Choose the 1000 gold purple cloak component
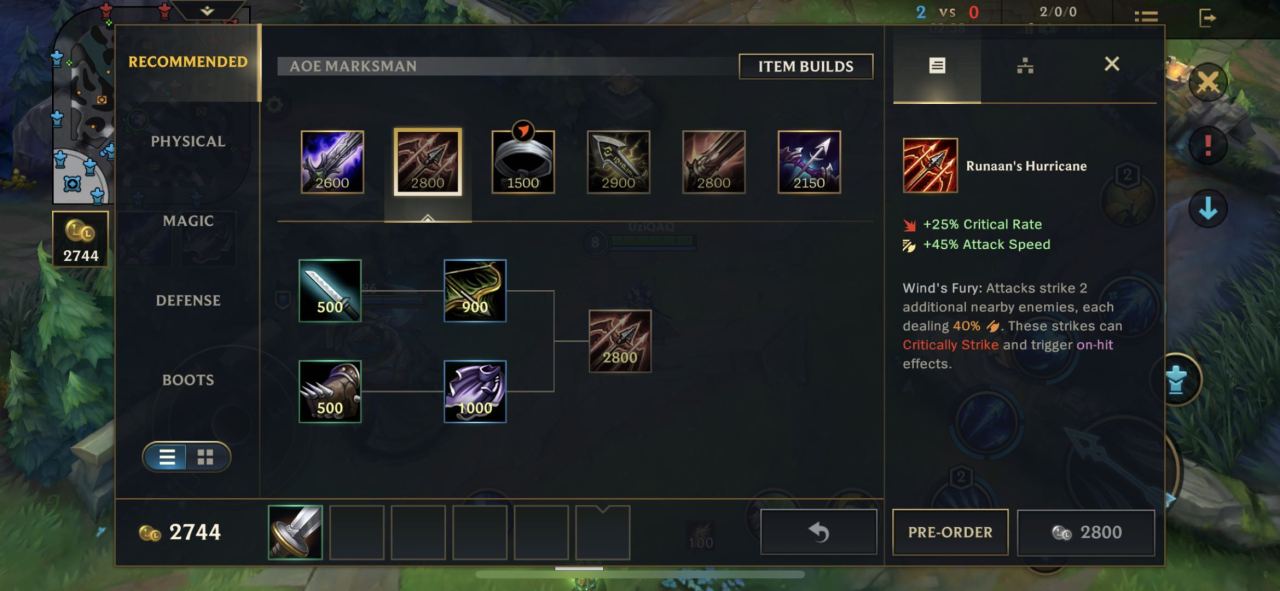 [x=475, y=392]
